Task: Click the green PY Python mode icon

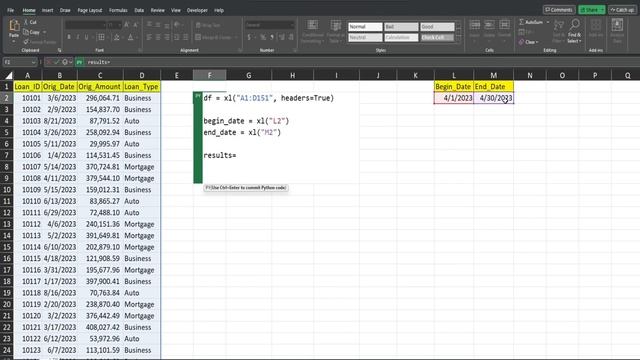Action: click(x=79, y=62)
